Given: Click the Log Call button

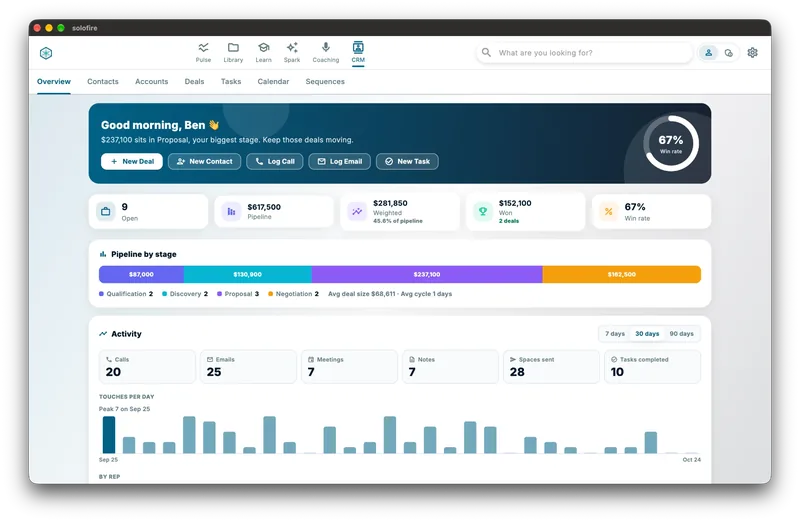Looking at the screenshot, I should [274, 161].
